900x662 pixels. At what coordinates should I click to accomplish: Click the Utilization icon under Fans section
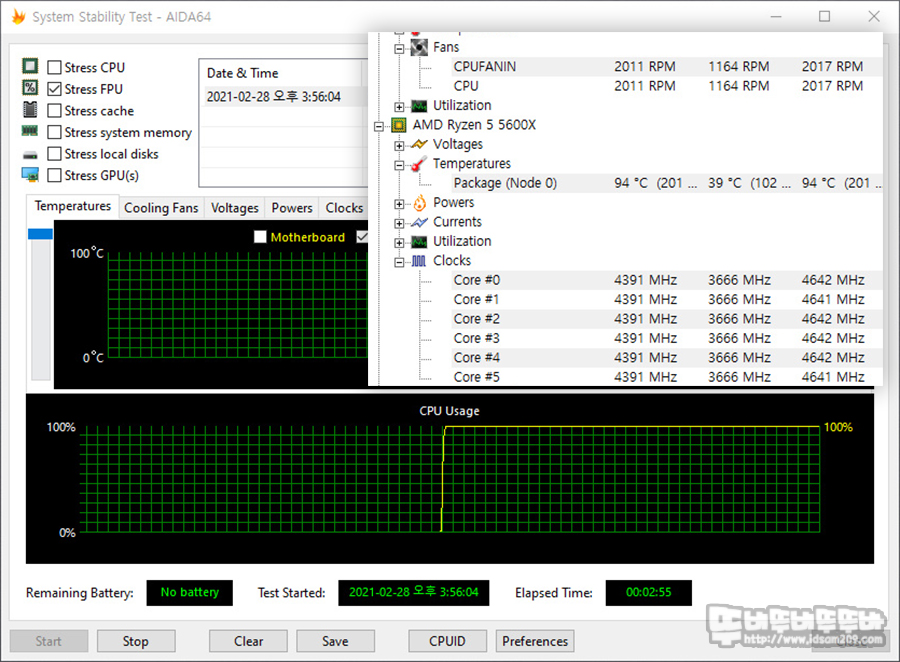tap(419, 106)
